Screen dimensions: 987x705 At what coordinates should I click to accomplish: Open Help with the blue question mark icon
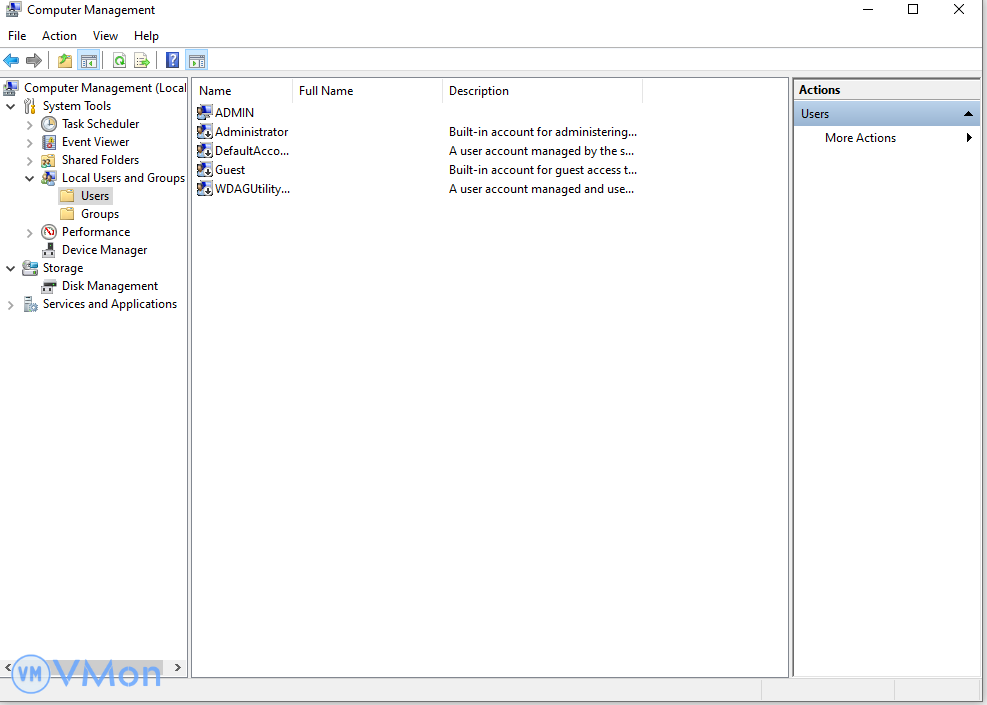(x=173, y=61)
